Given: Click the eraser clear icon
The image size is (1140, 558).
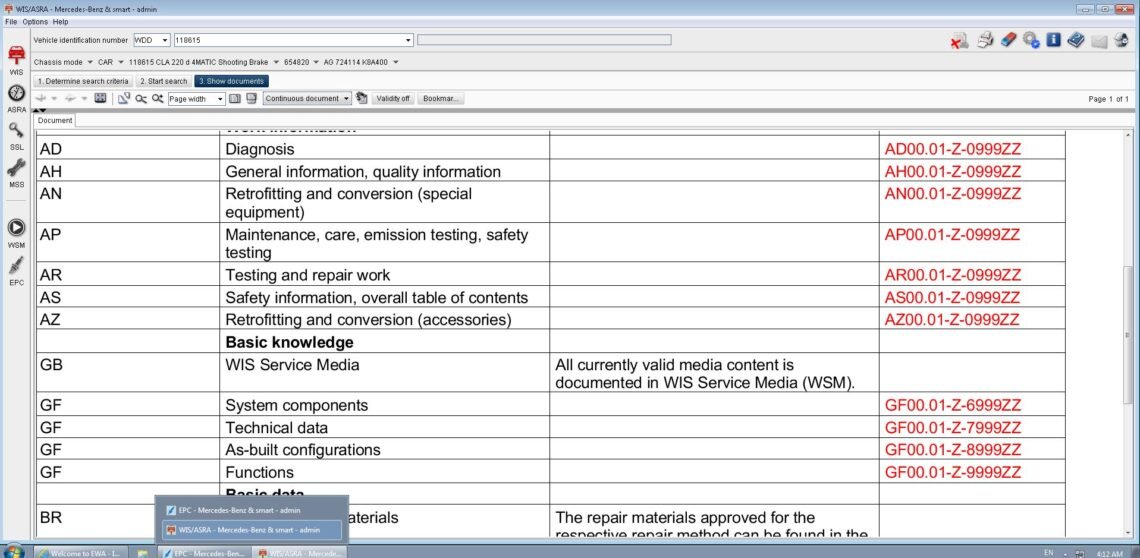Looking at the screenshot, I should pos(1008,41).
